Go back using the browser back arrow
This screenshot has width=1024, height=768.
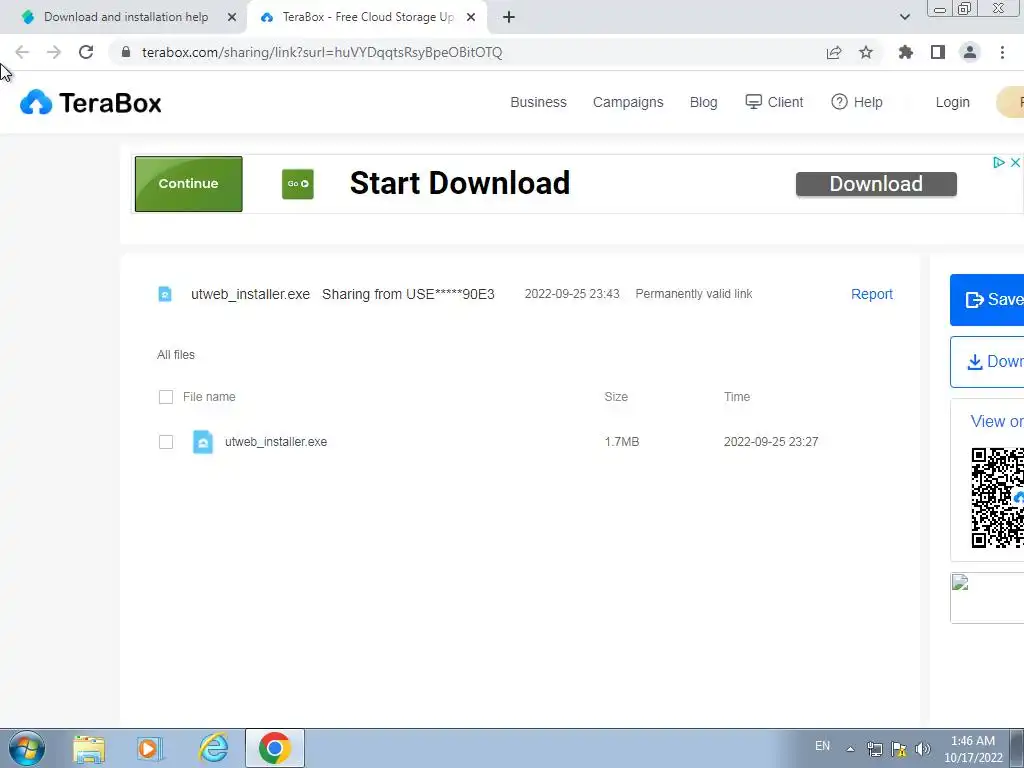coord(22,52)
